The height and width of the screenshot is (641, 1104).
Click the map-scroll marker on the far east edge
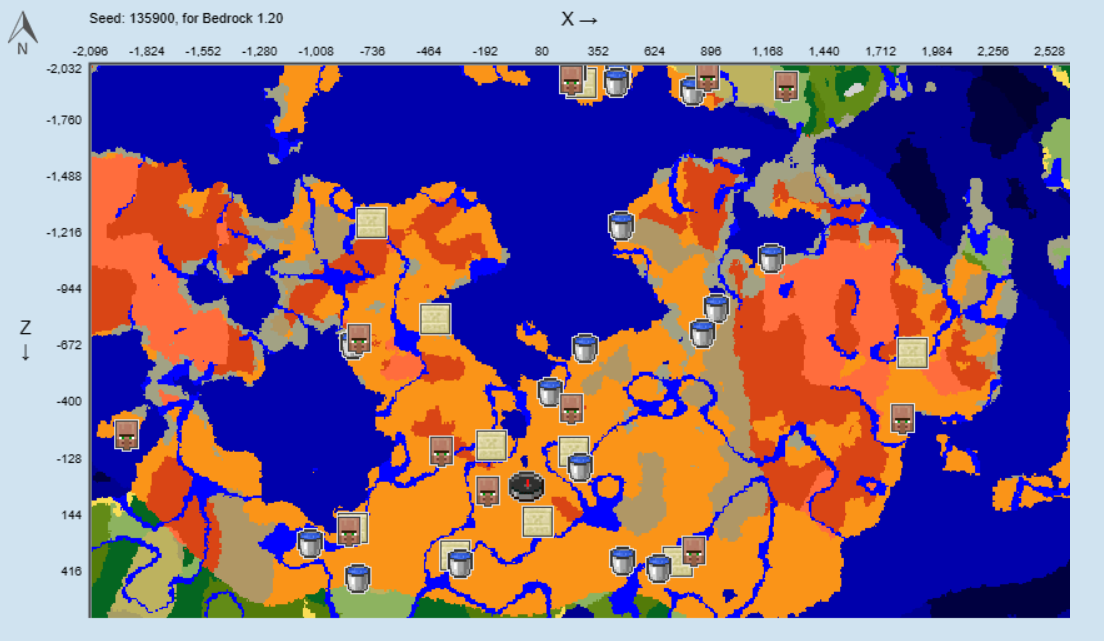coord(914,353)
